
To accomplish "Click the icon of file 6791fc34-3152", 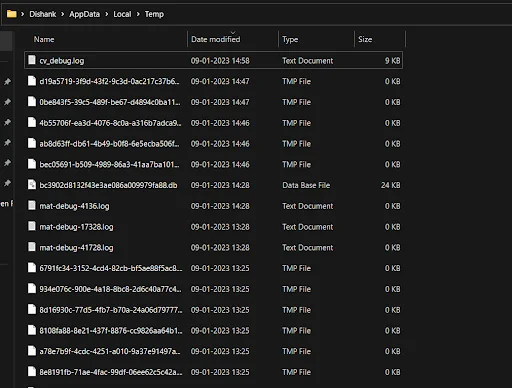I will click(32, 267).
